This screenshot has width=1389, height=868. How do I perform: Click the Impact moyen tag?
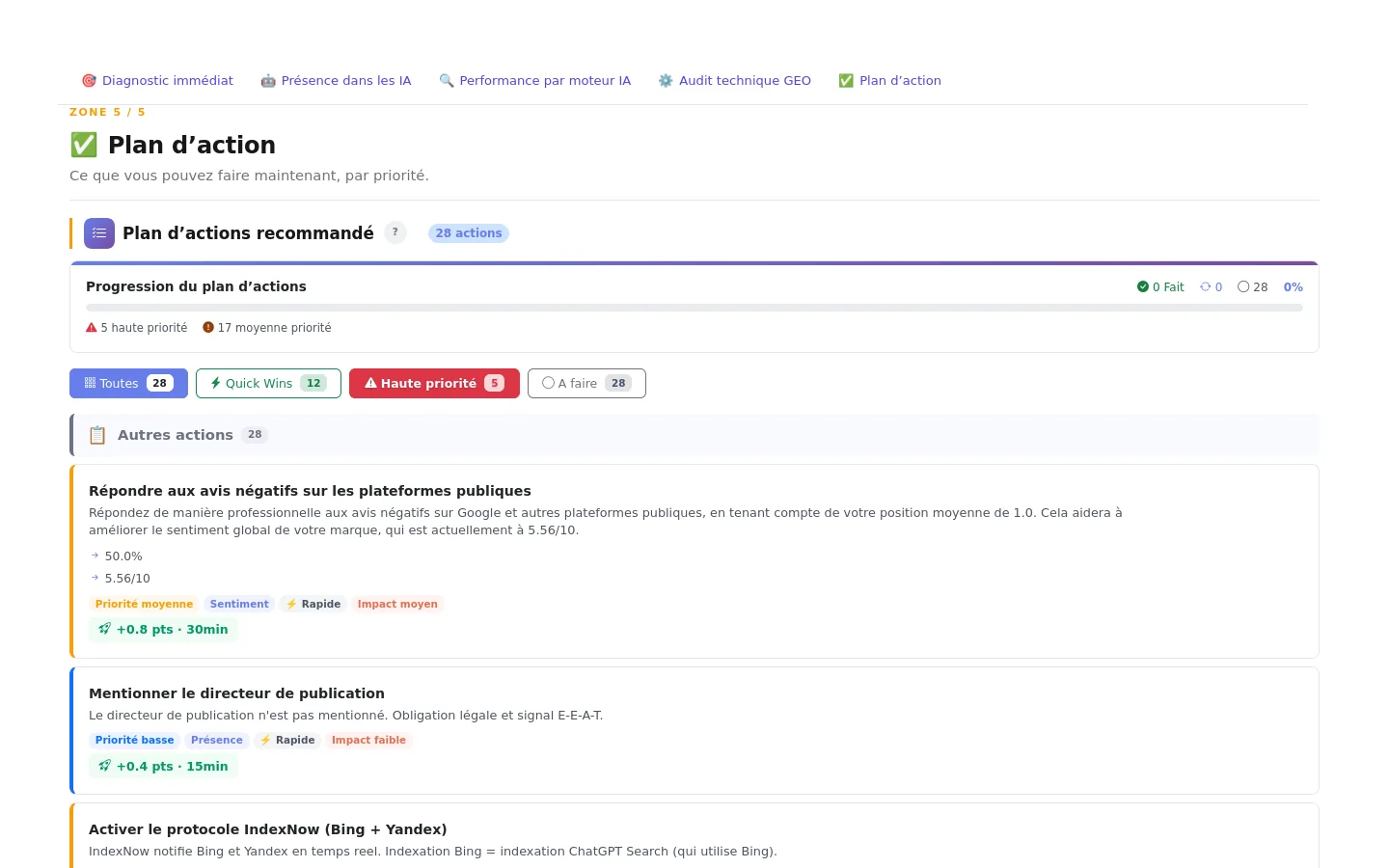tap(397, 604)
